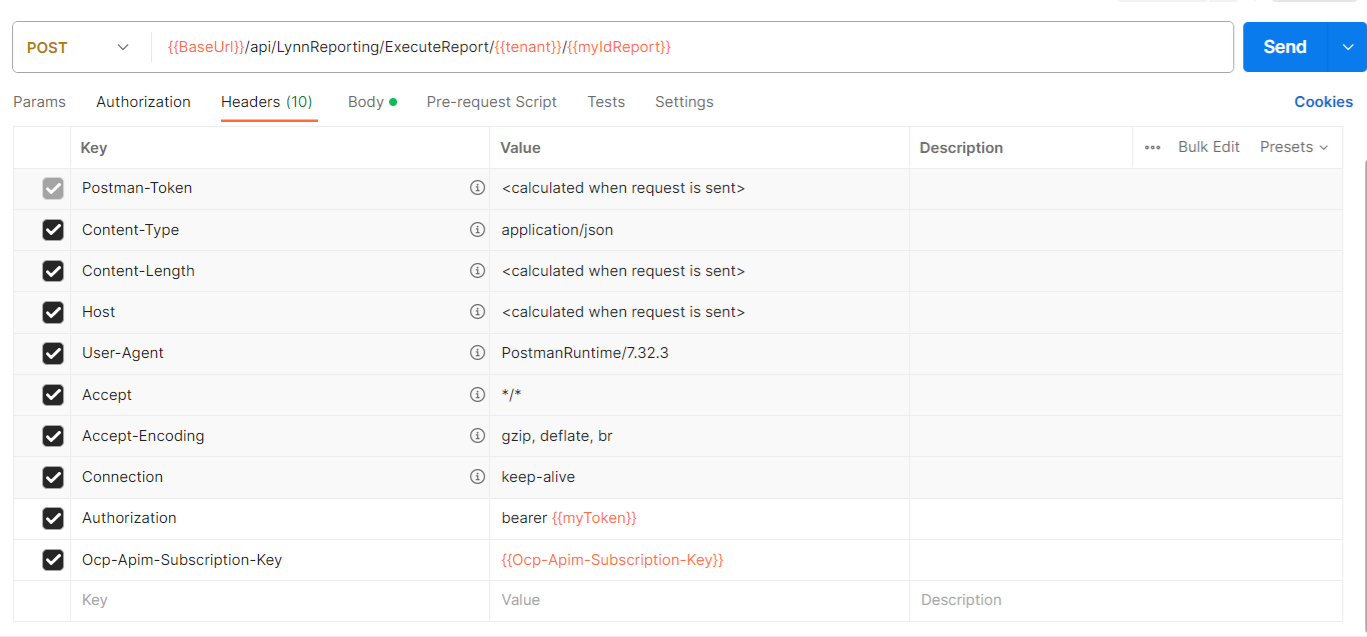Viewport: 1367px width, 637px height.
Task: Expand the Send button arrow options
Action: pos(1346,47)
